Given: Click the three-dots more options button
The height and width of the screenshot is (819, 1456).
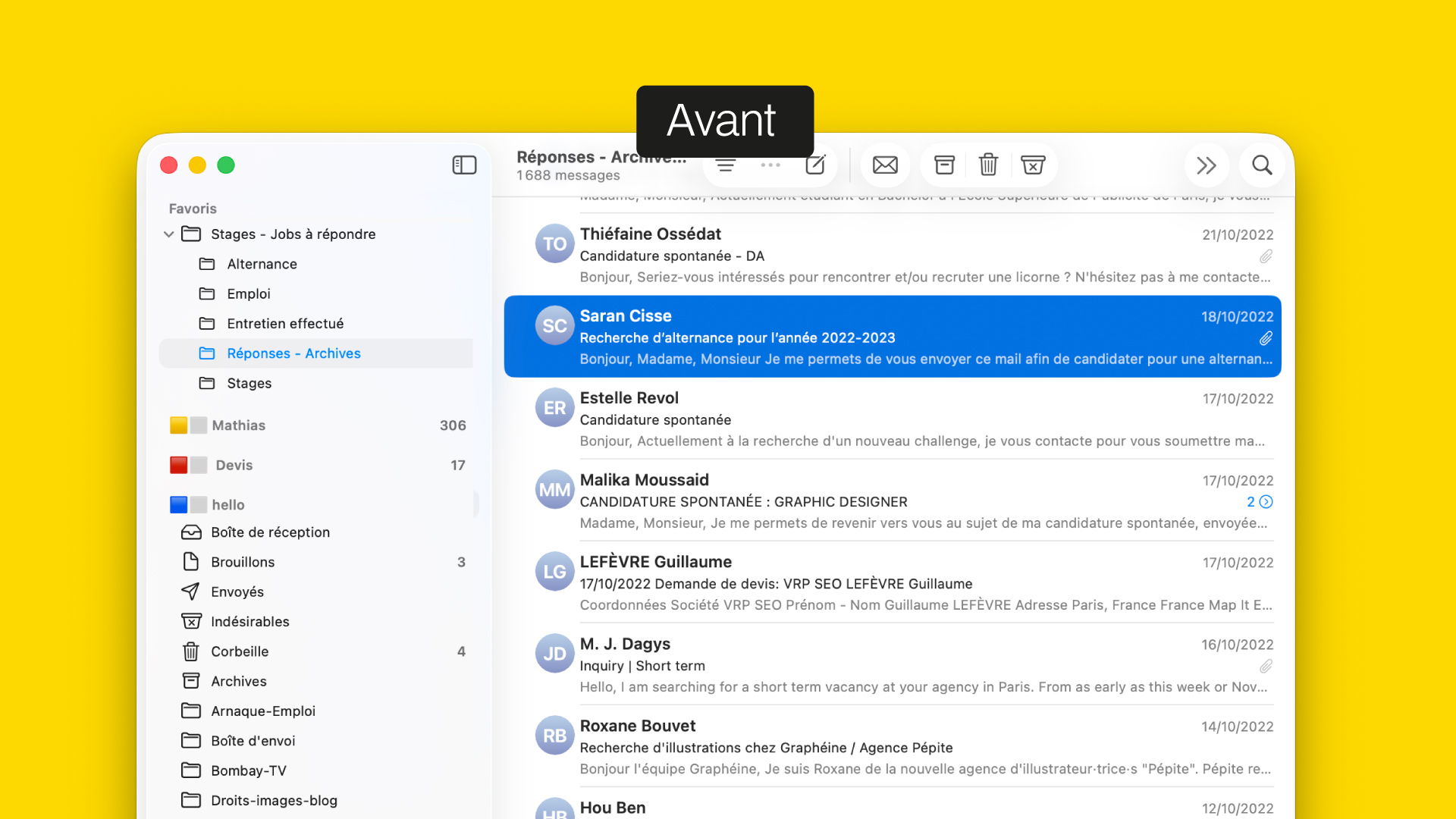Looking at the screenshot, I should [770, 165].
